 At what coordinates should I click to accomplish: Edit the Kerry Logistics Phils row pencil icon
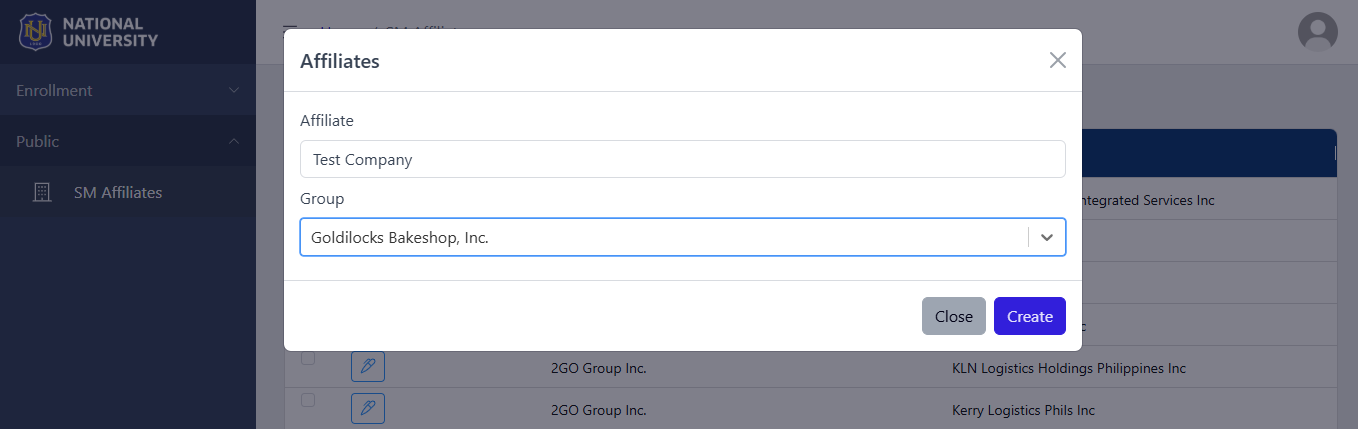click(368, 408)
